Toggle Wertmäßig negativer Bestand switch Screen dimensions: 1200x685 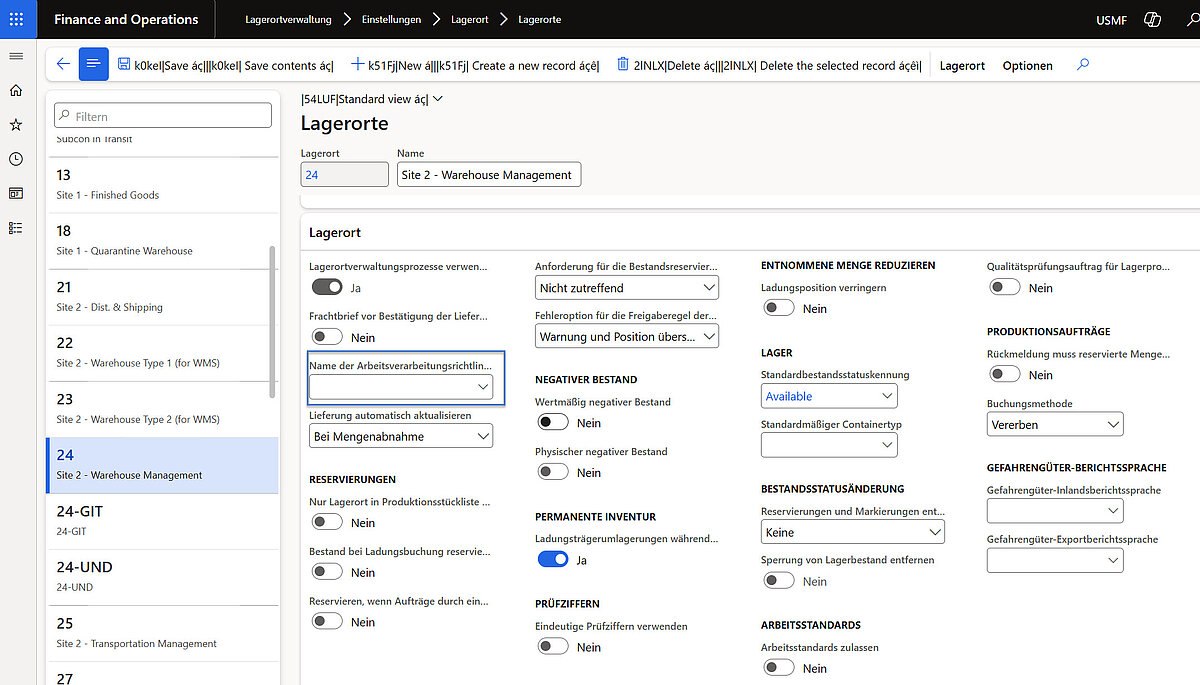pyautogui.click(x=553, y=423)
